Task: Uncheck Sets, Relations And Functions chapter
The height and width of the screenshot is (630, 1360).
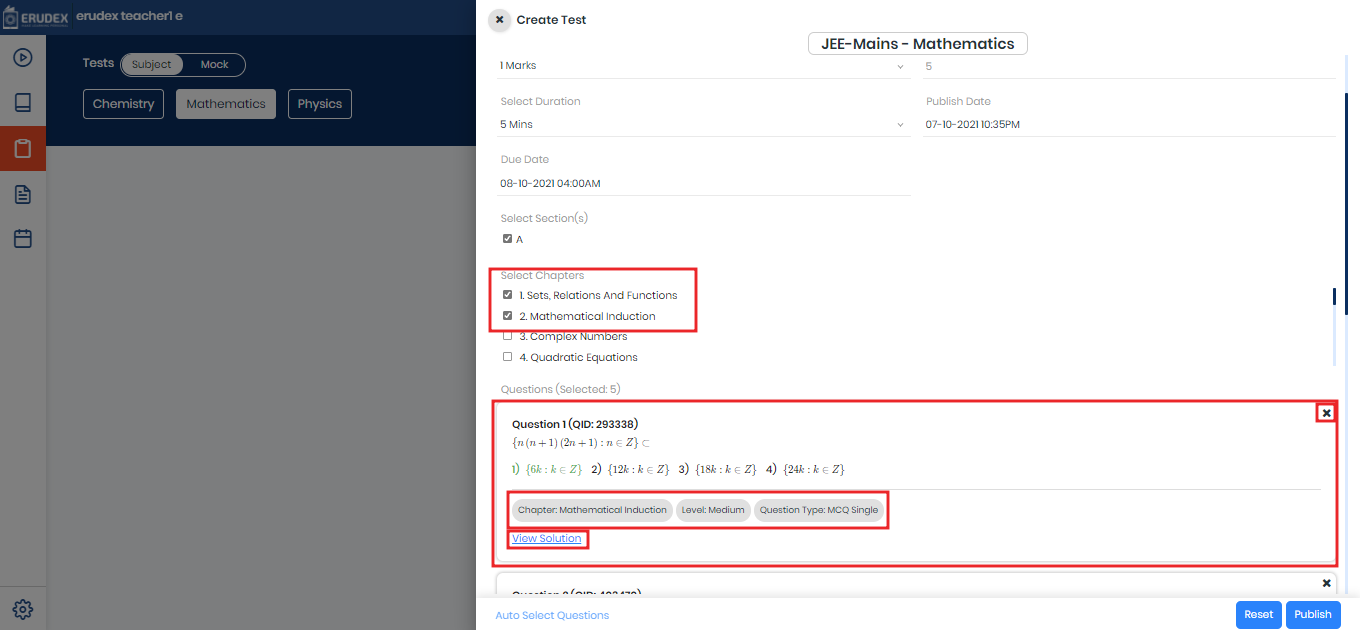Action: 507,295
